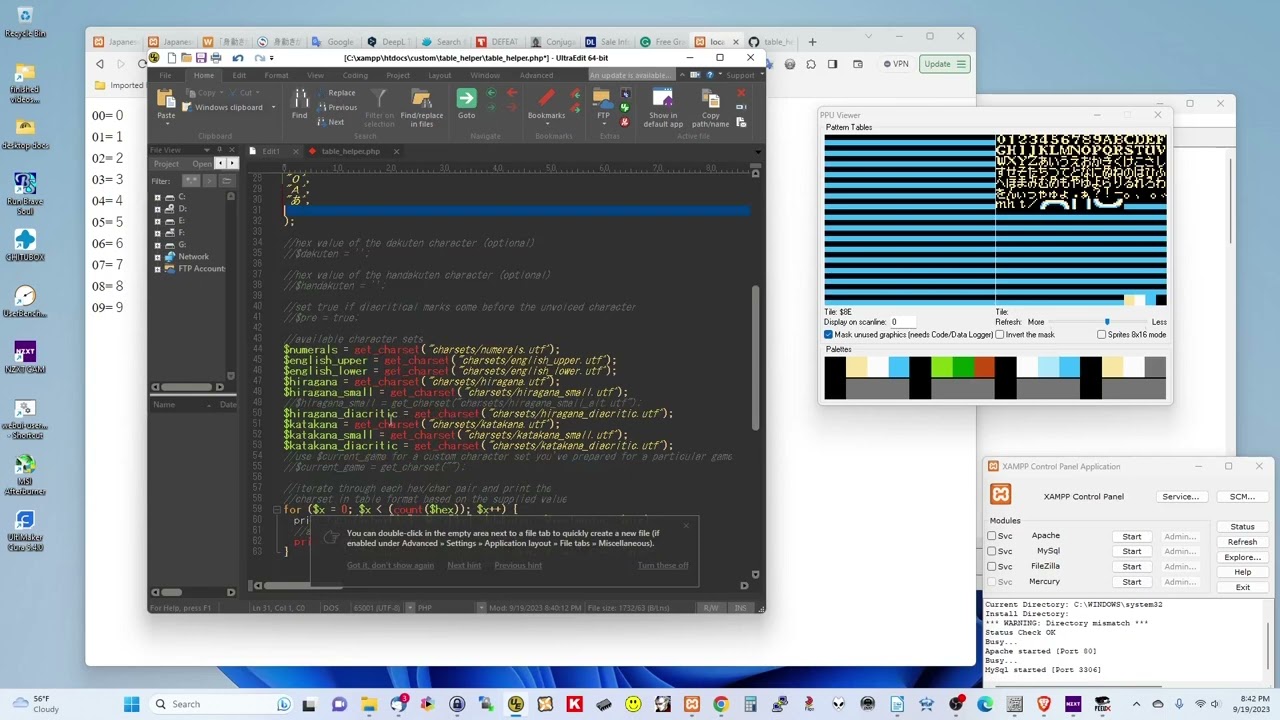Click the green Goto arrow icon
The width and height of the screenshot is (1280, 720).
pos(466,98)
